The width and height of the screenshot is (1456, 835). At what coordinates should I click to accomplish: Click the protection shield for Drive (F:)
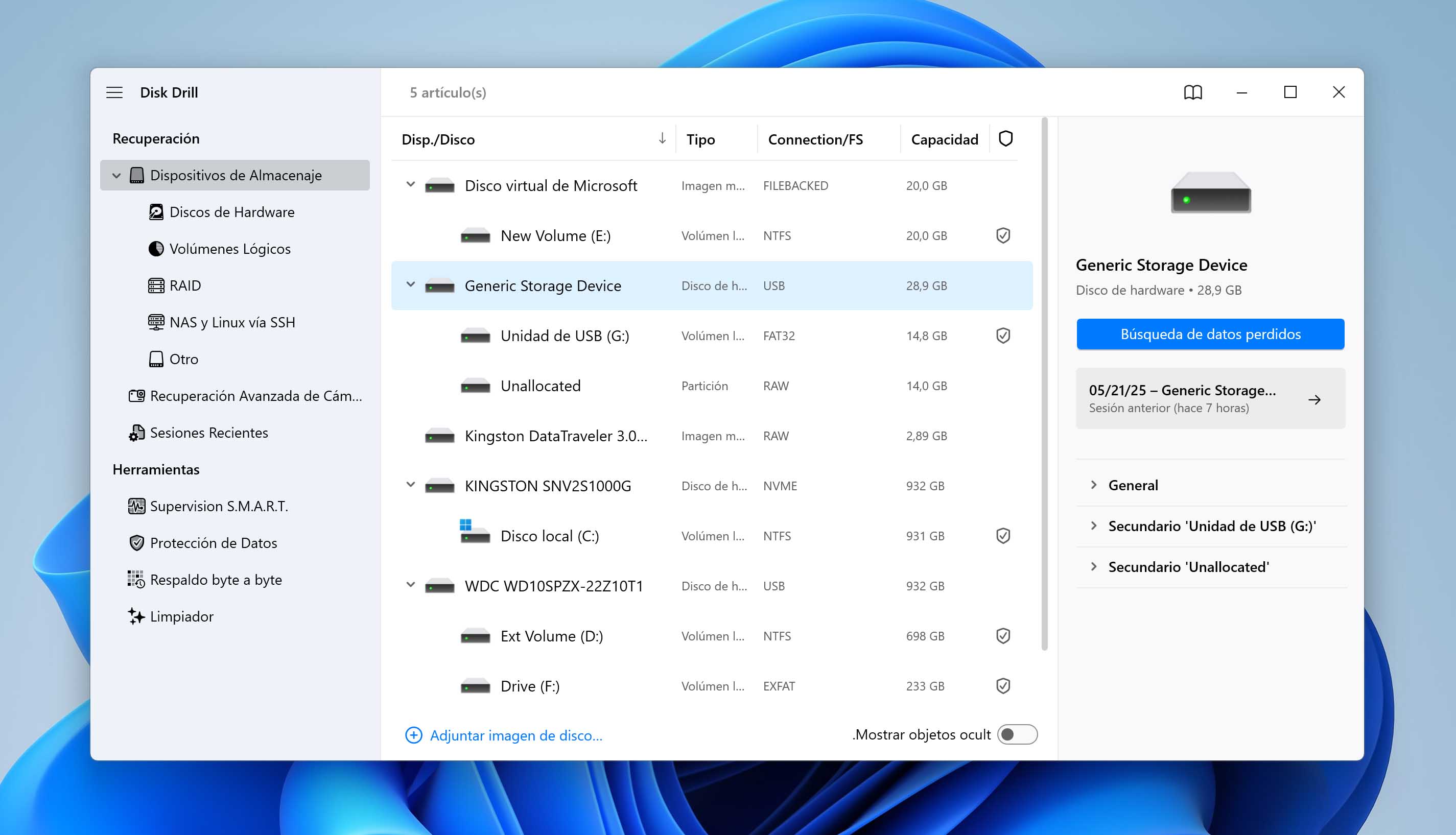pos(1003,686)
